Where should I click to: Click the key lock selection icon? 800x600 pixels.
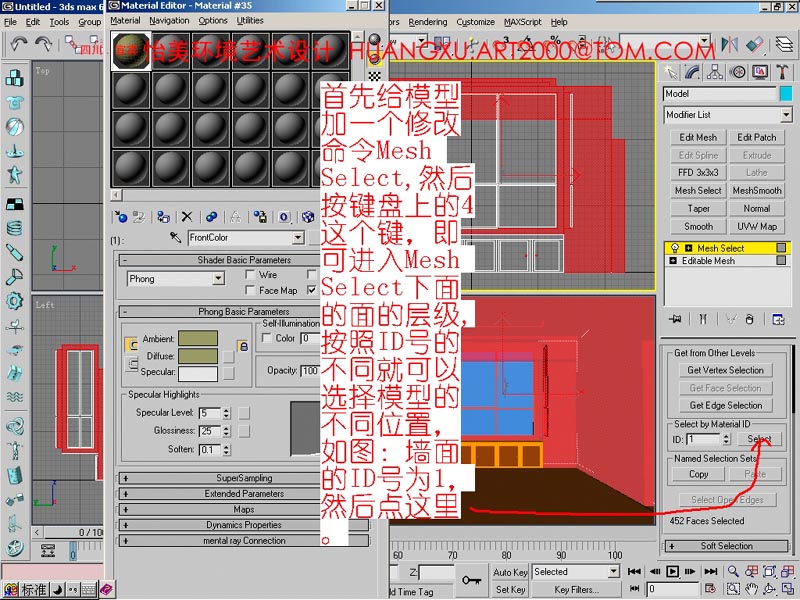[471, 580]
